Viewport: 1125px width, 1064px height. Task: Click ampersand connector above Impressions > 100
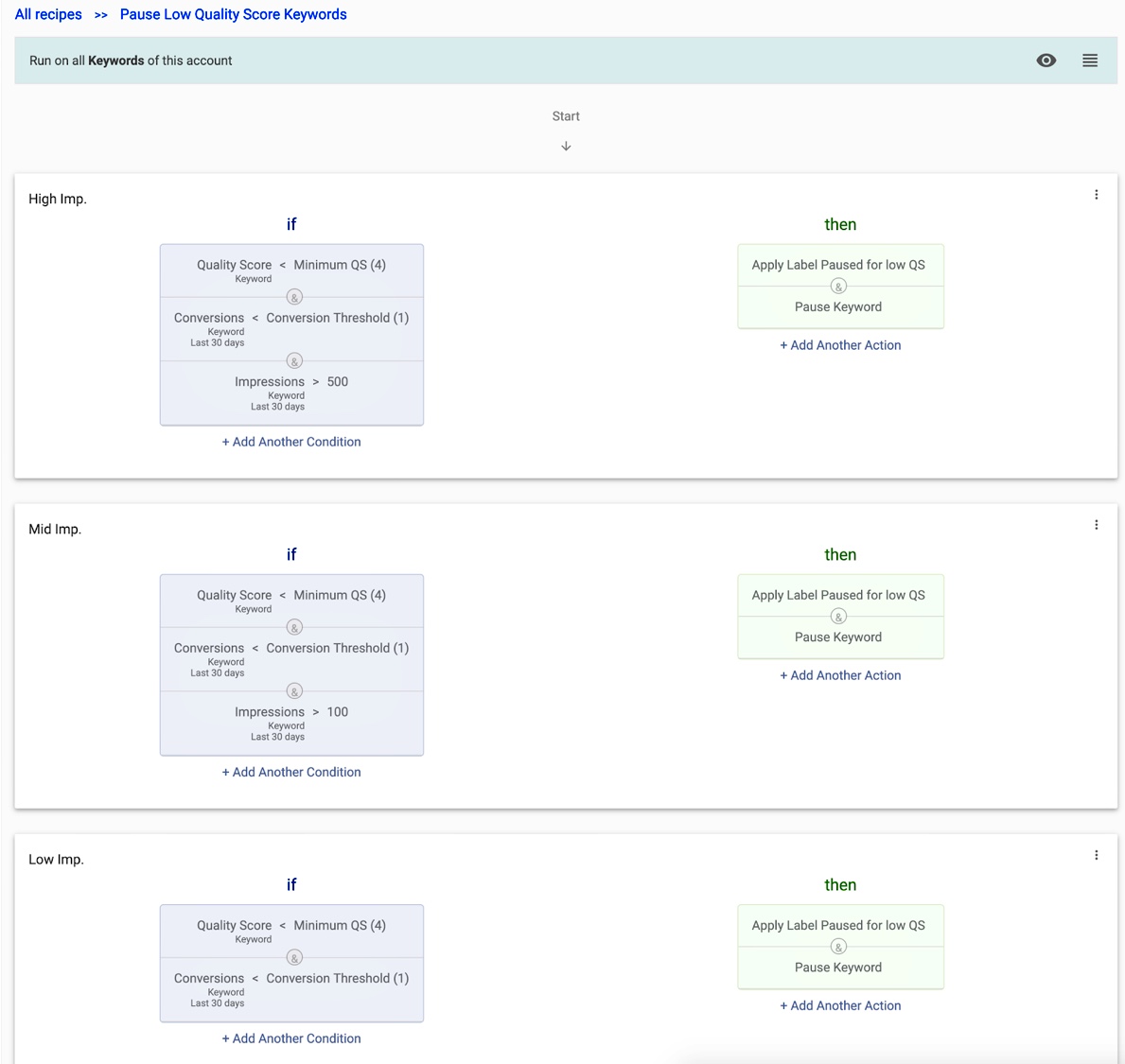[294, 691]
